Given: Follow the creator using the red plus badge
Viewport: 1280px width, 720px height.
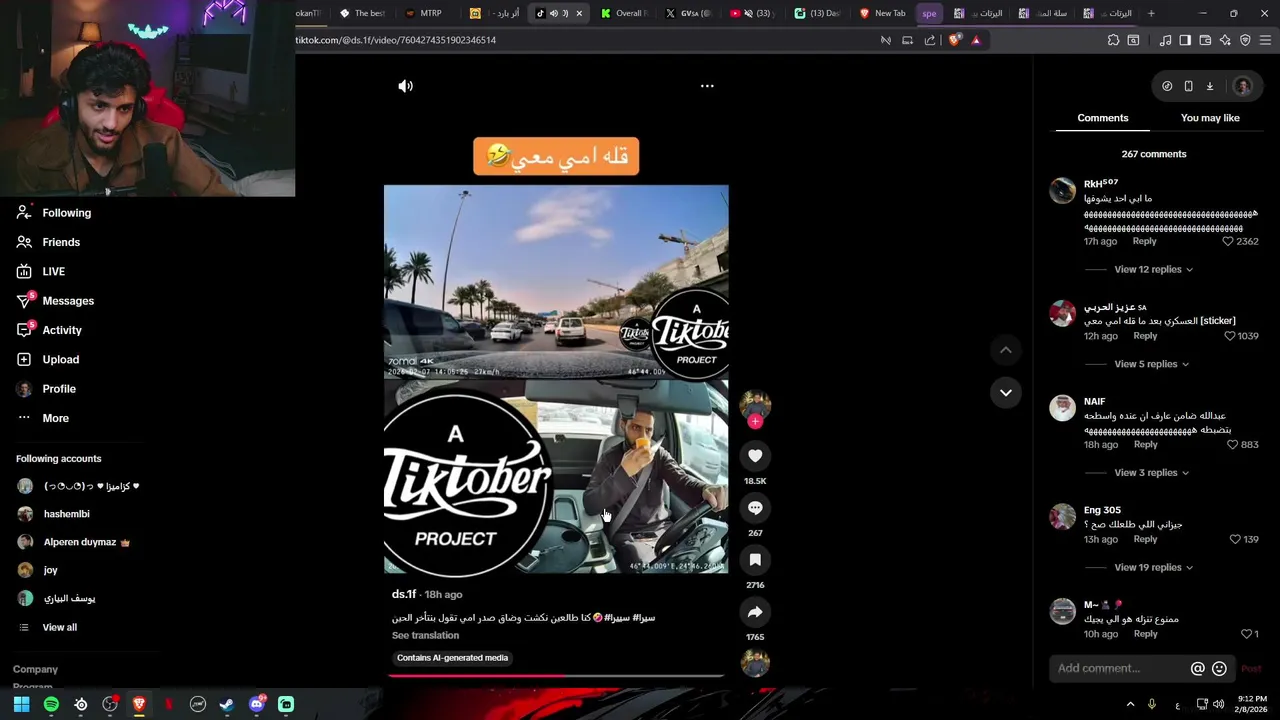Looking at the screenshot, I should [x=755, y=422].
